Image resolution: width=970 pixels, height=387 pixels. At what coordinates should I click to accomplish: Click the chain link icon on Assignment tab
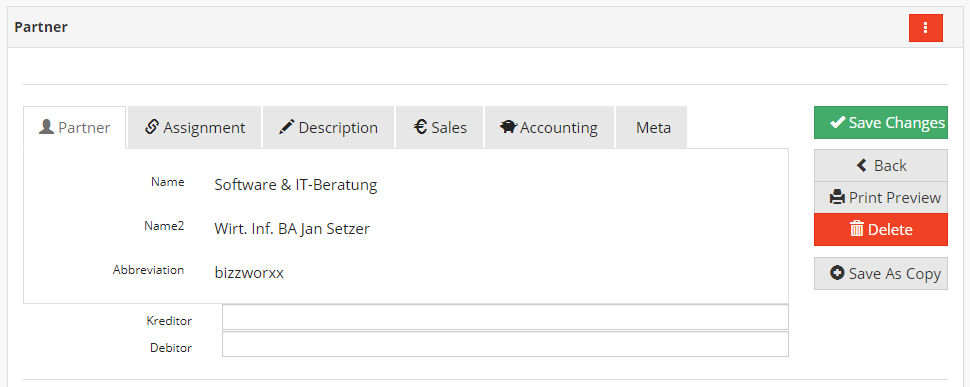(x=152, y=127)
